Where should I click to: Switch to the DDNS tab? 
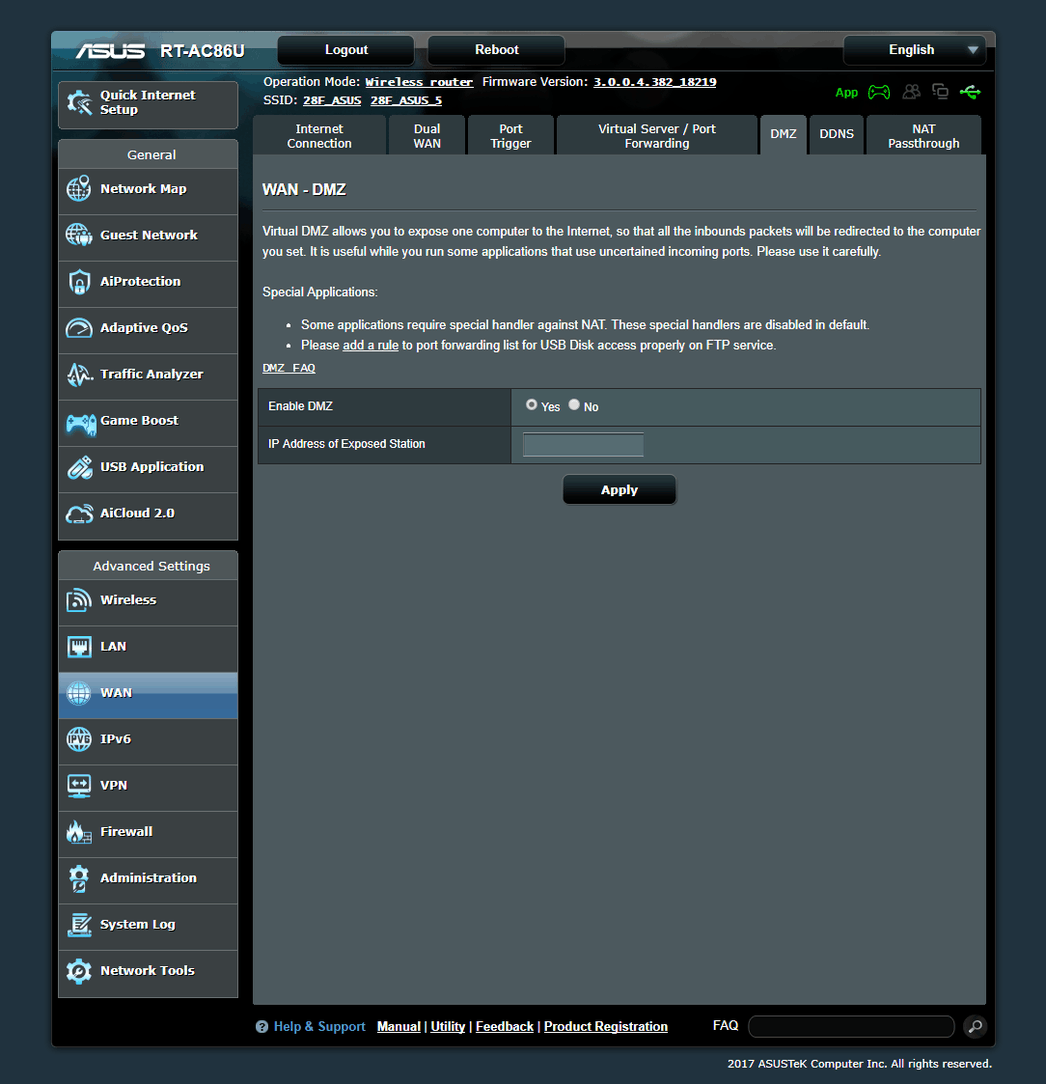pyautogui.click(x=837, y=136)
